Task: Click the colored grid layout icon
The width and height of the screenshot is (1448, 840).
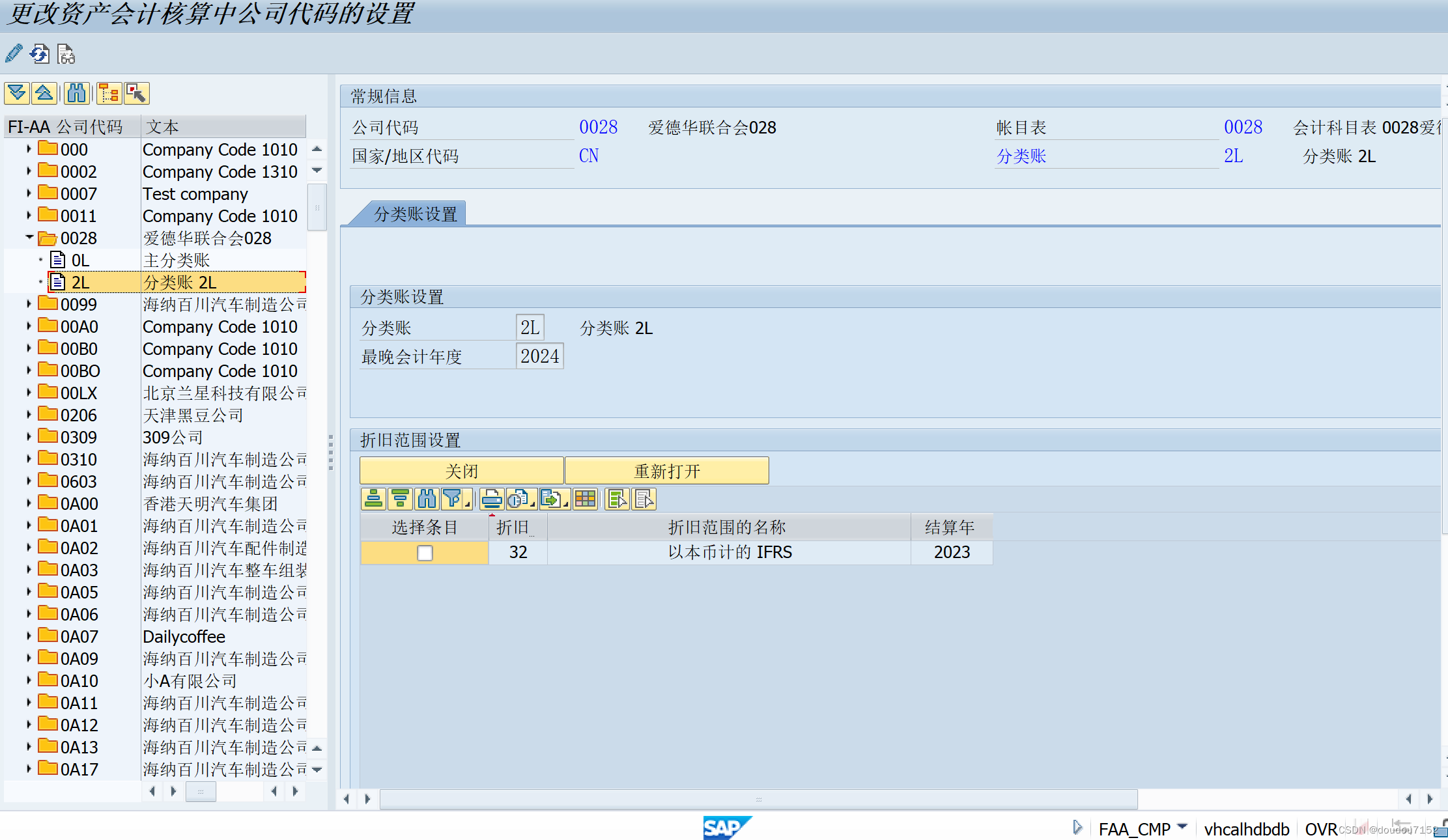Action: (x=585, y=499)
